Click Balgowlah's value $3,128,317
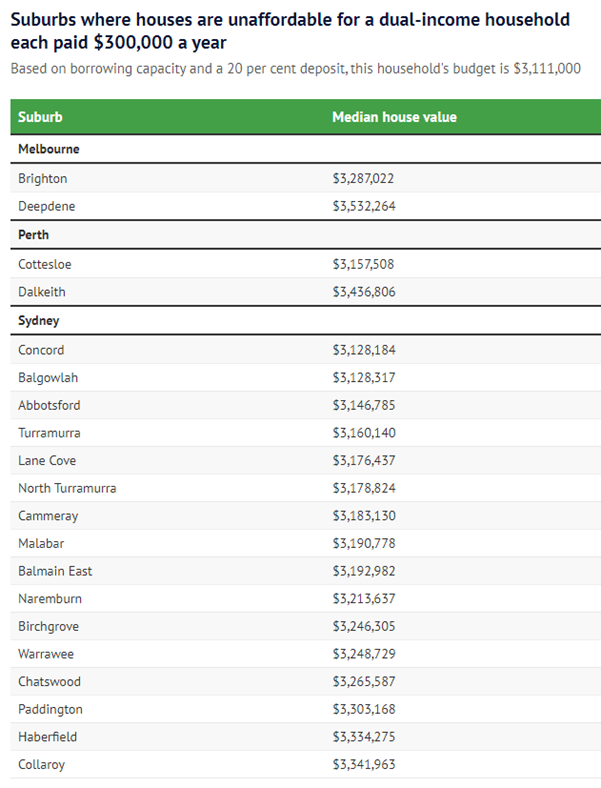Viewport: 601px width, 788px height. 364,378
